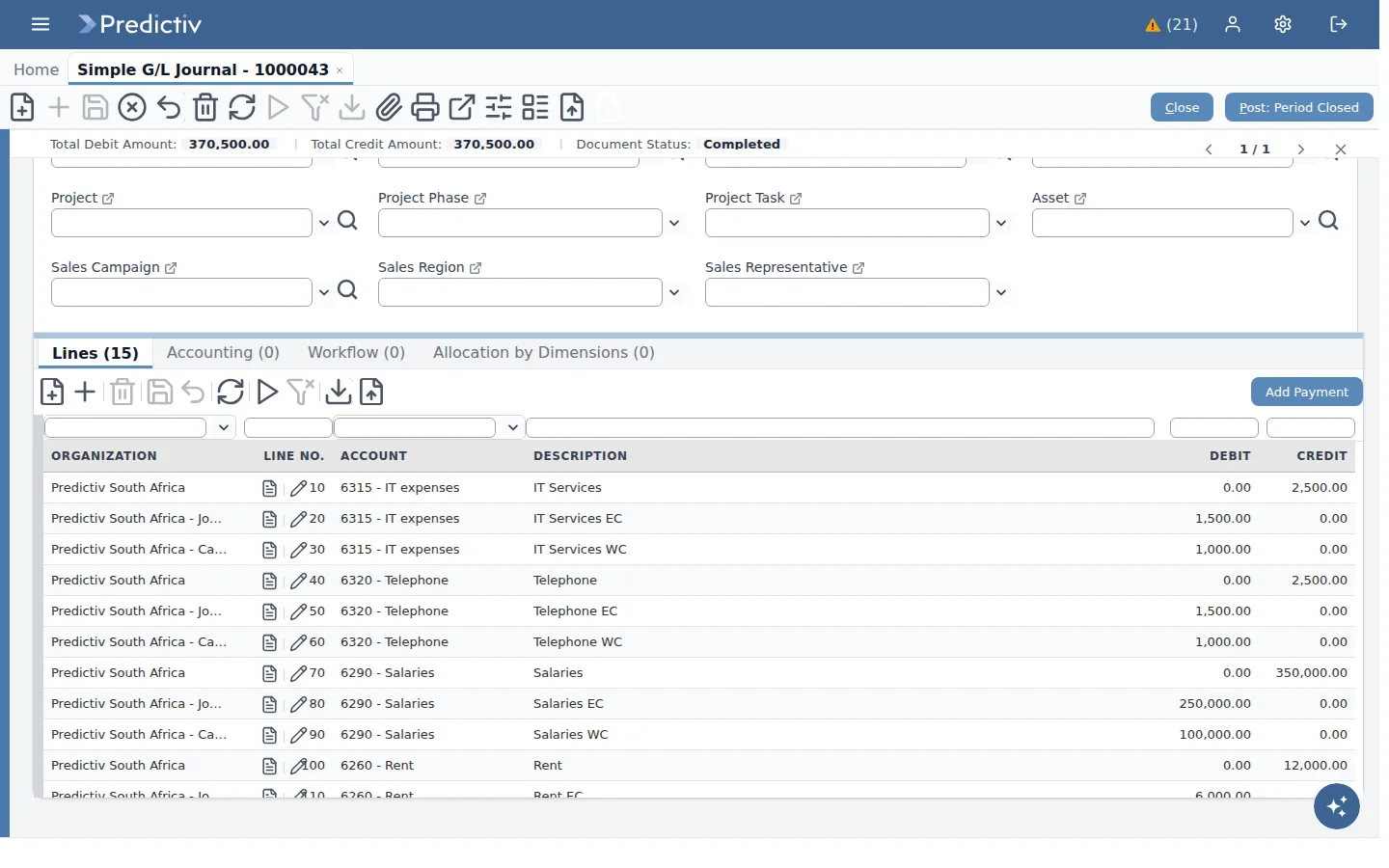Expand the Sales Representative dropdown
The image size is (1389, 868).
(1001, 292)
